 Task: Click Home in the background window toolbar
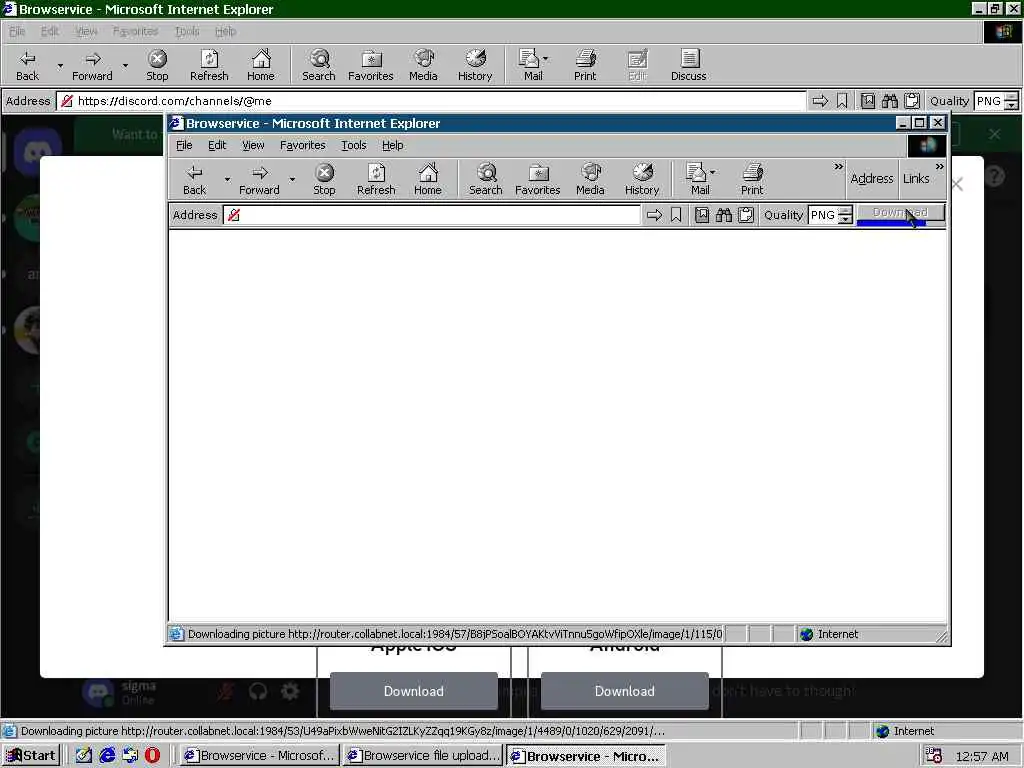pyautogui.click(x=261, y=65)
